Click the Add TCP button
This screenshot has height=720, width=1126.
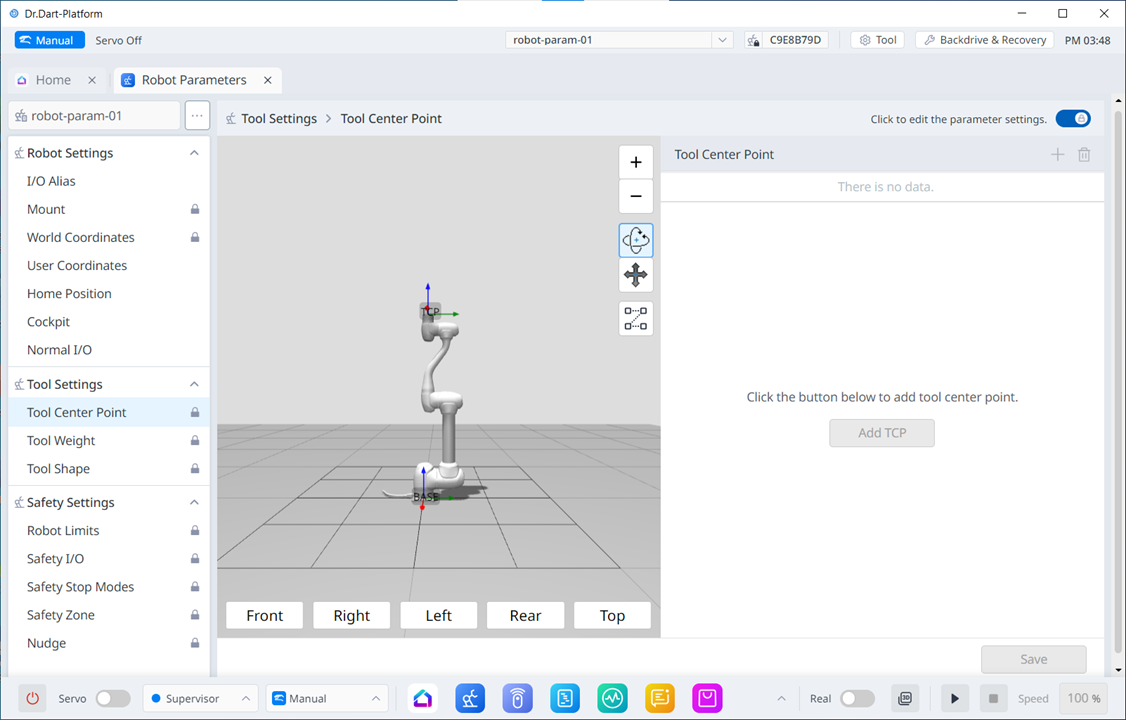pos(882,432)
